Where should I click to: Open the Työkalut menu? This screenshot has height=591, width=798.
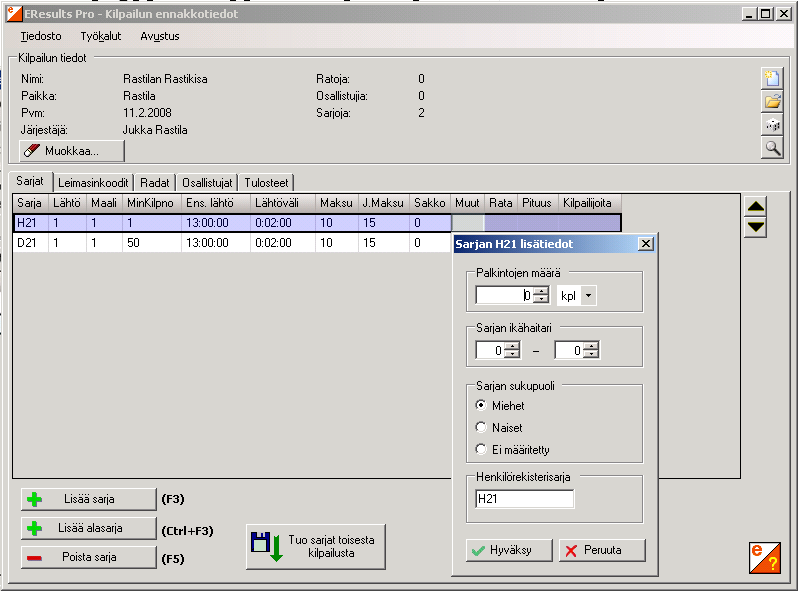101,36
